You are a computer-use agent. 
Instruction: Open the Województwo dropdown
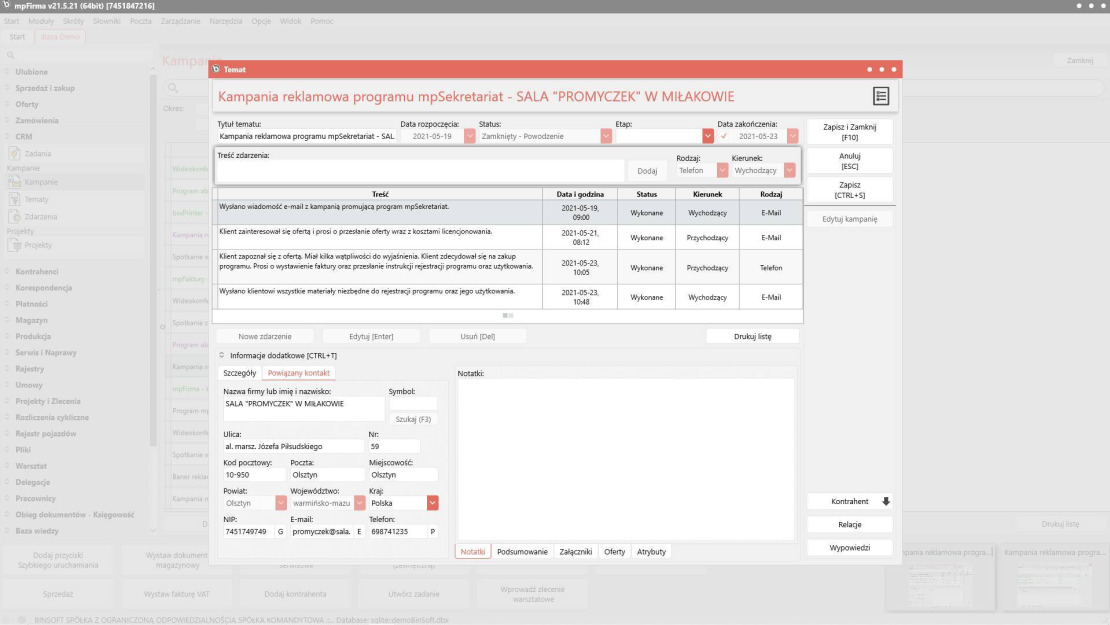[x=360, y=503]
